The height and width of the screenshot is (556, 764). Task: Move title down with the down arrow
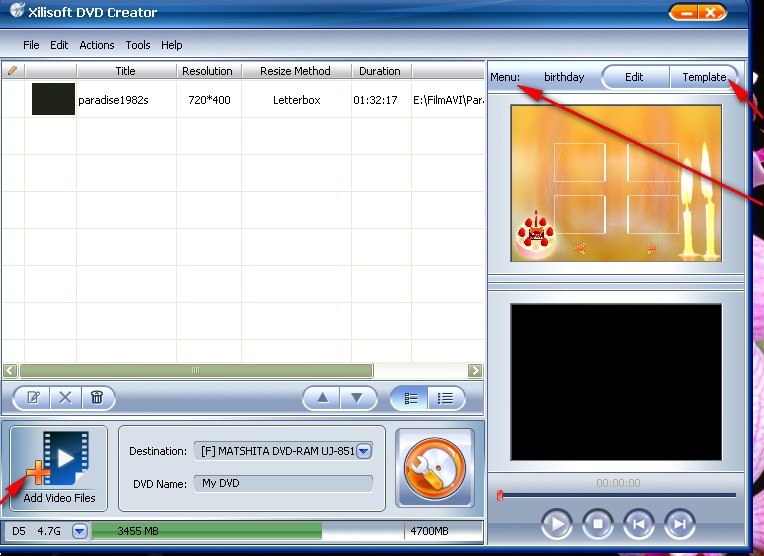click(x=357, y=398)
